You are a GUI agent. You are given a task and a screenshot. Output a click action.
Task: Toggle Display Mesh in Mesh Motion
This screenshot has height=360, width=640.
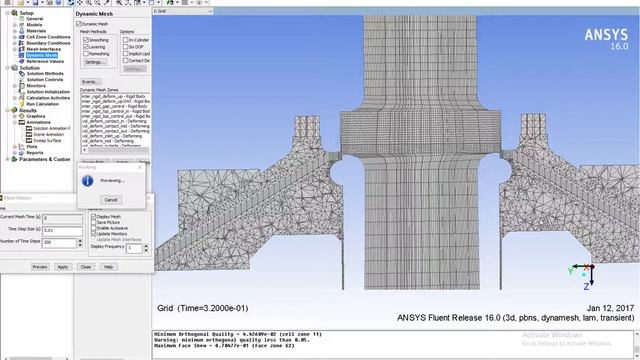(x=93, y=217)
